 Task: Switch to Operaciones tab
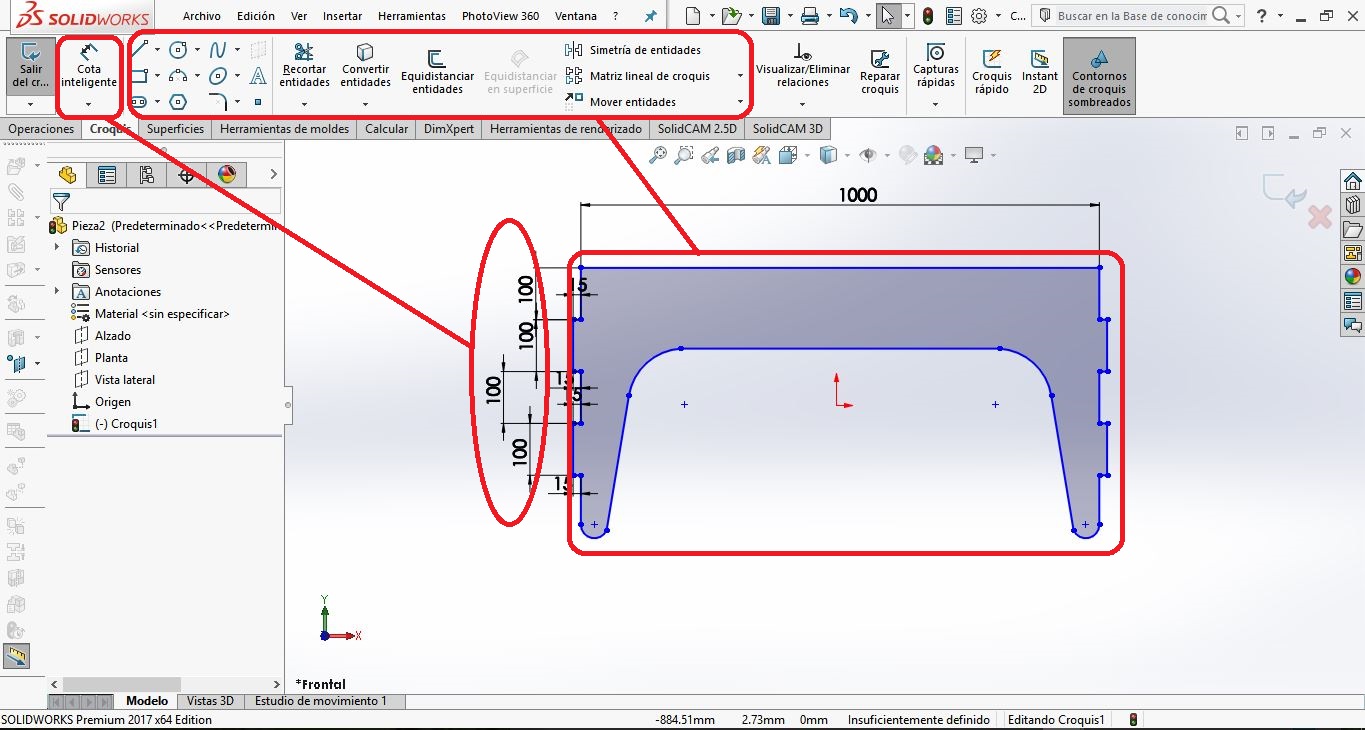[41, 129]
